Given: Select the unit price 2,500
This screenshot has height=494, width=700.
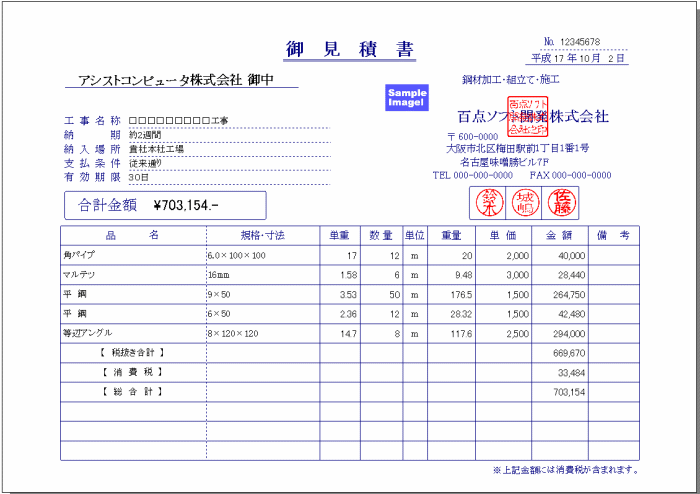Looking at the screenshot, I should 518,334.
